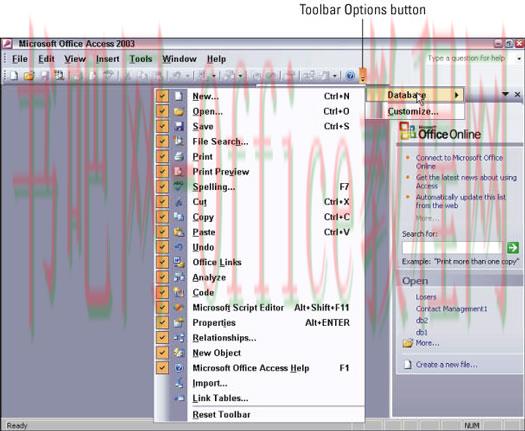Click the arrow icon beside Undo
525x431 pixels.
tap(179, 247)
